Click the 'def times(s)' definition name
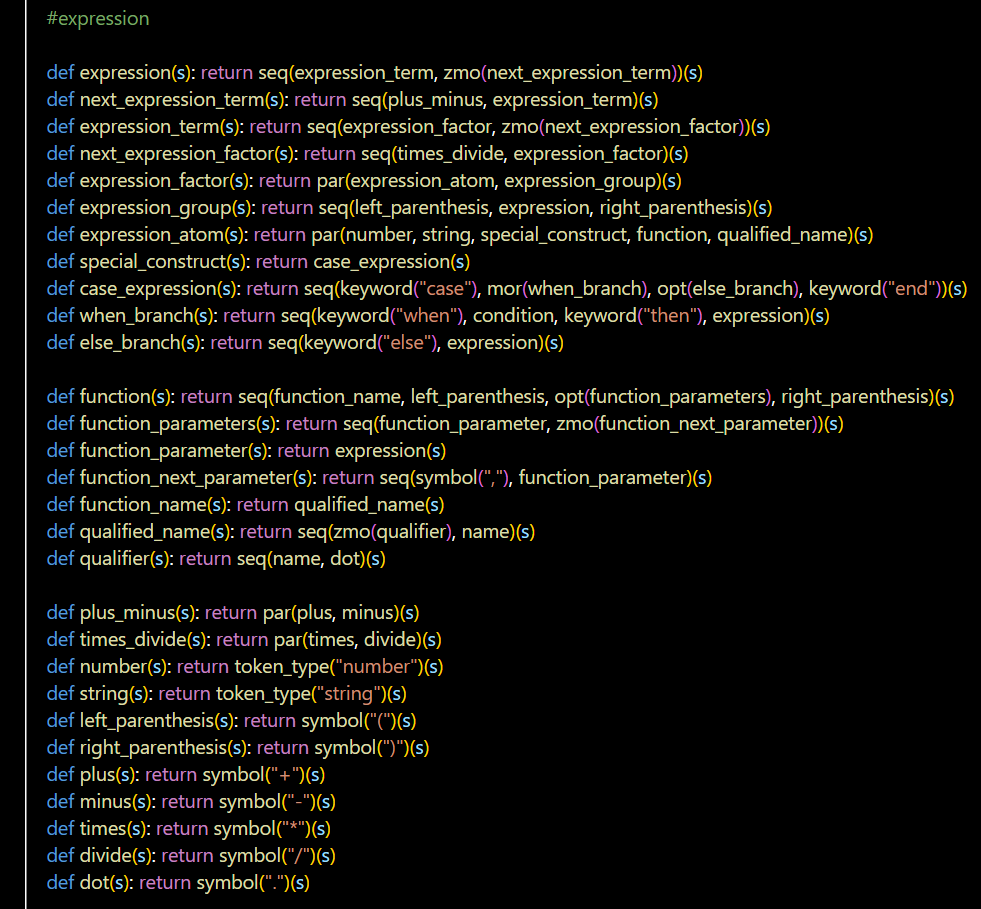This screenshot has height=909, width=981. (x=103, y=827)
